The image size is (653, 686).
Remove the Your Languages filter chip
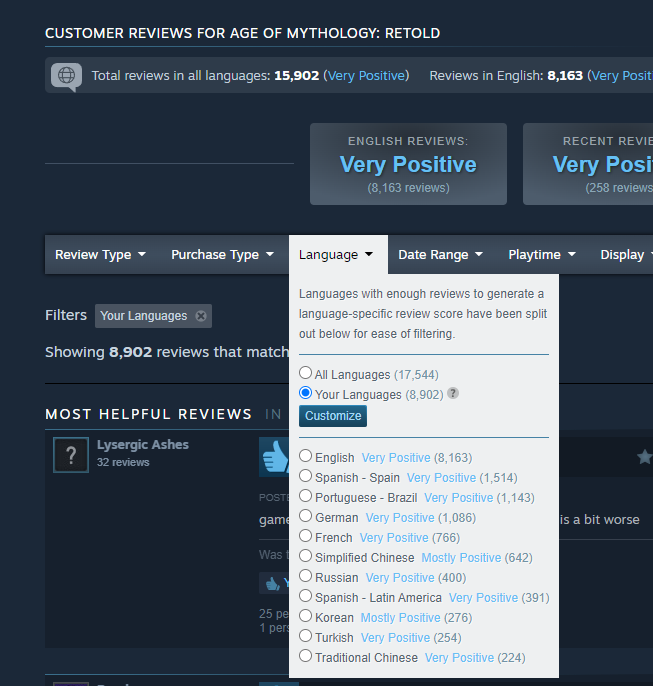point(201,316)
